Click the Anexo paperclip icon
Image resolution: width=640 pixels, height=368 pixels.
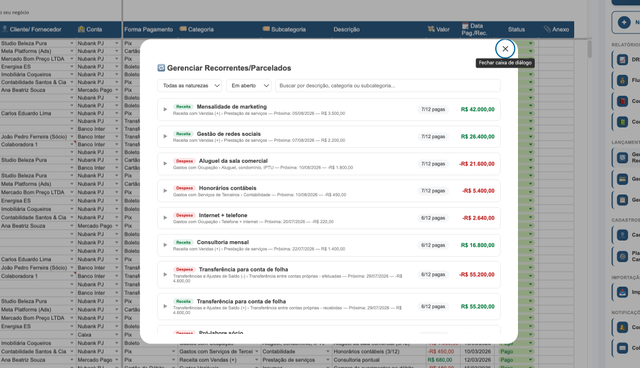(547, 29)
